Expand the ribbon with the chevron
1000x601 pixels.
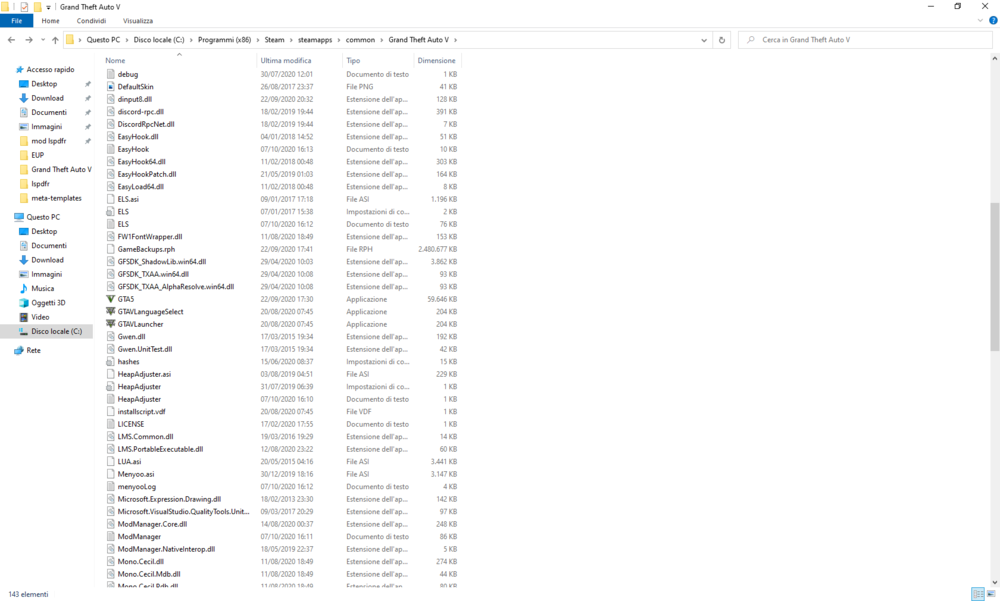point(980,21)
